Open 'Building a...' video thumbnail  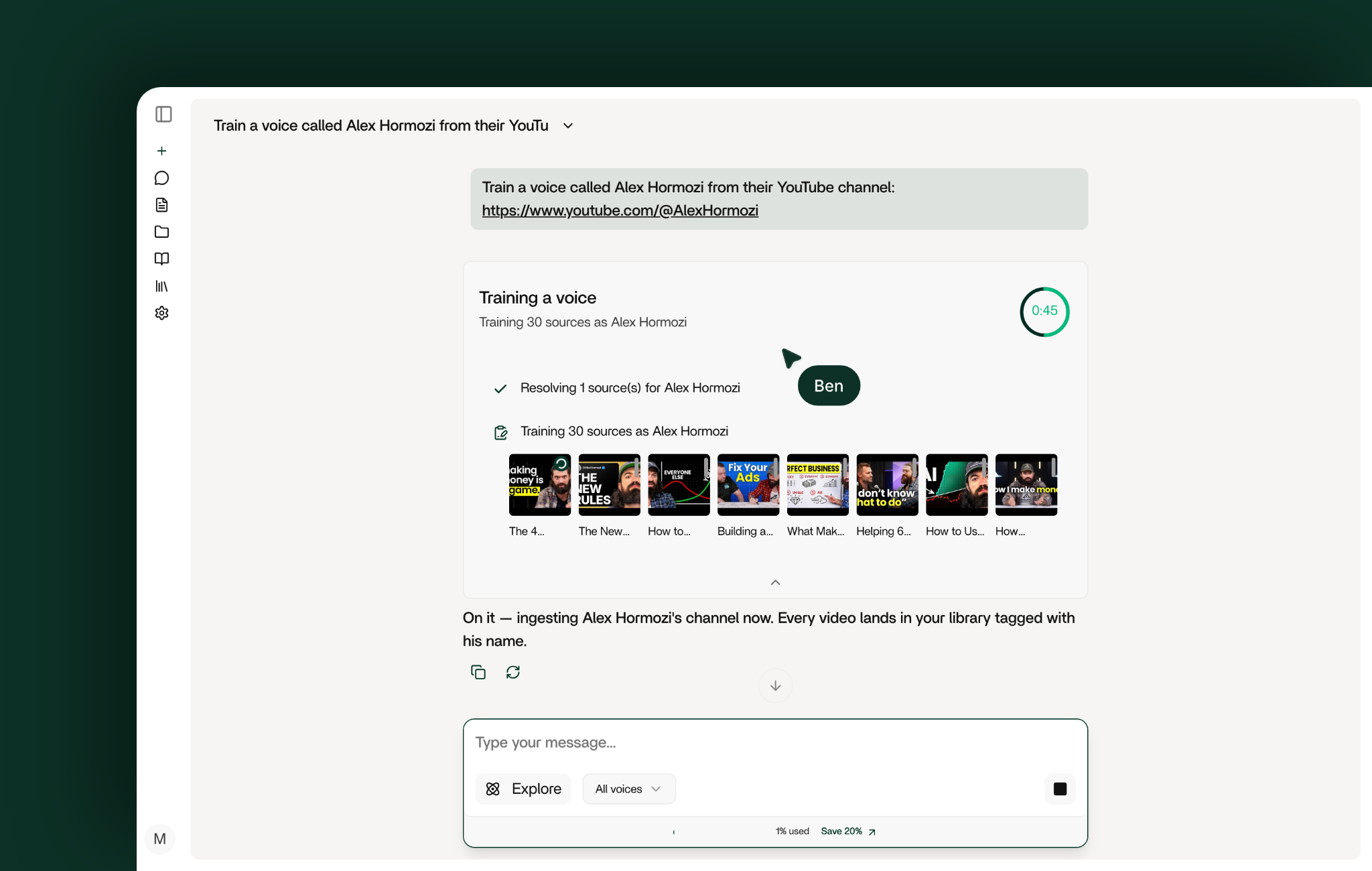(748, 485)
